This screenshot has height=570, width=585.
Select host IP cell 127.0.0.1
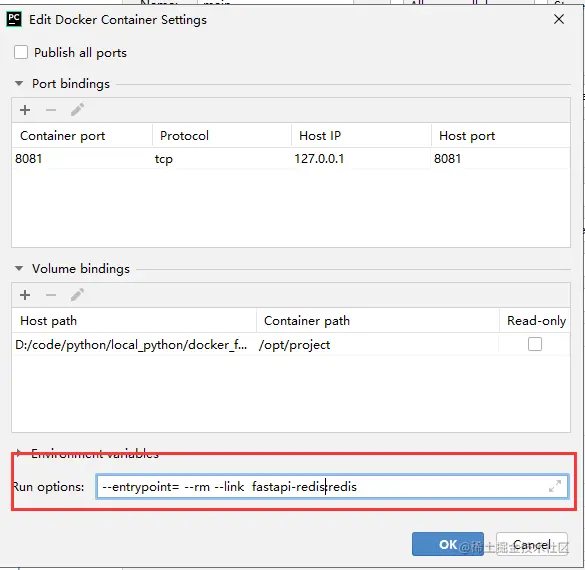tap(362, 159)
